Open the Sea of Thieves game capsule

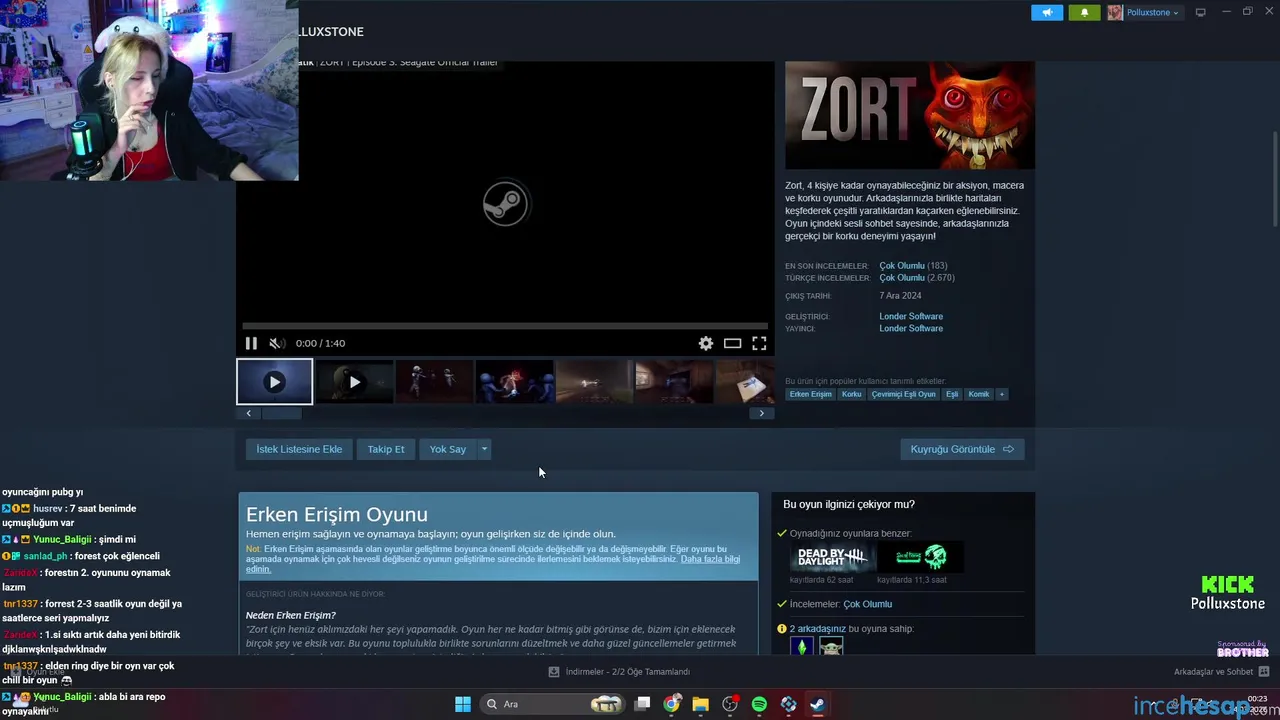920,557
